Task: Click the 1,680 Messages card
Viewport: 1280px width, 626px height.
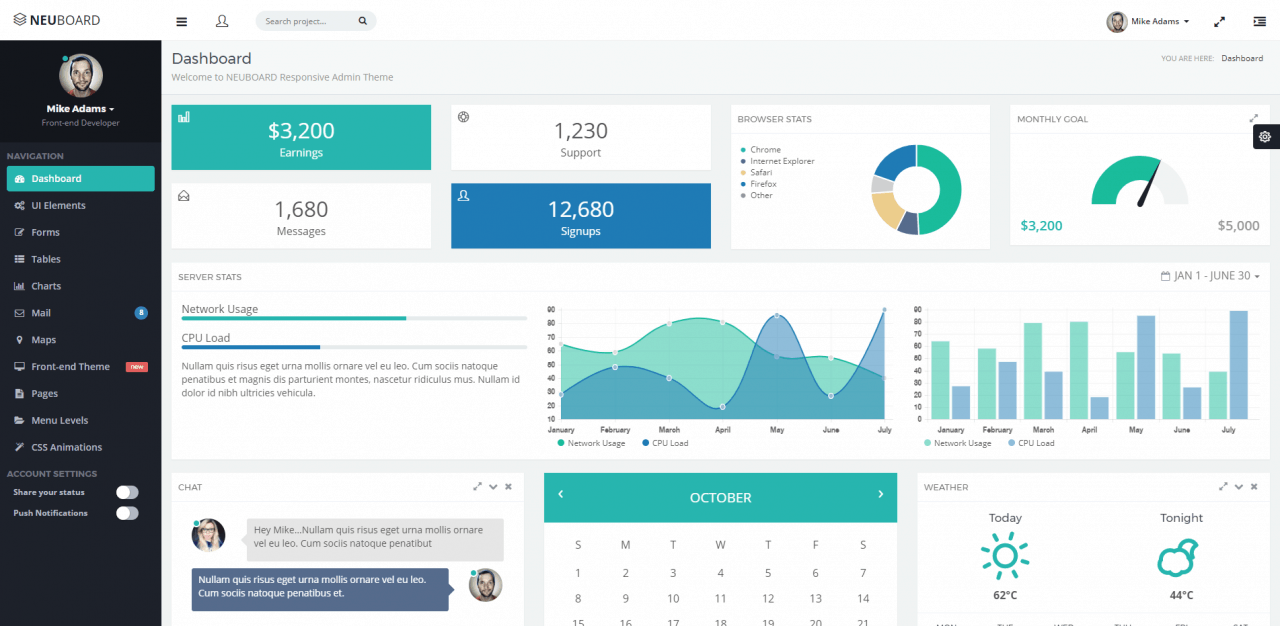Action: [x=301, y=216]
